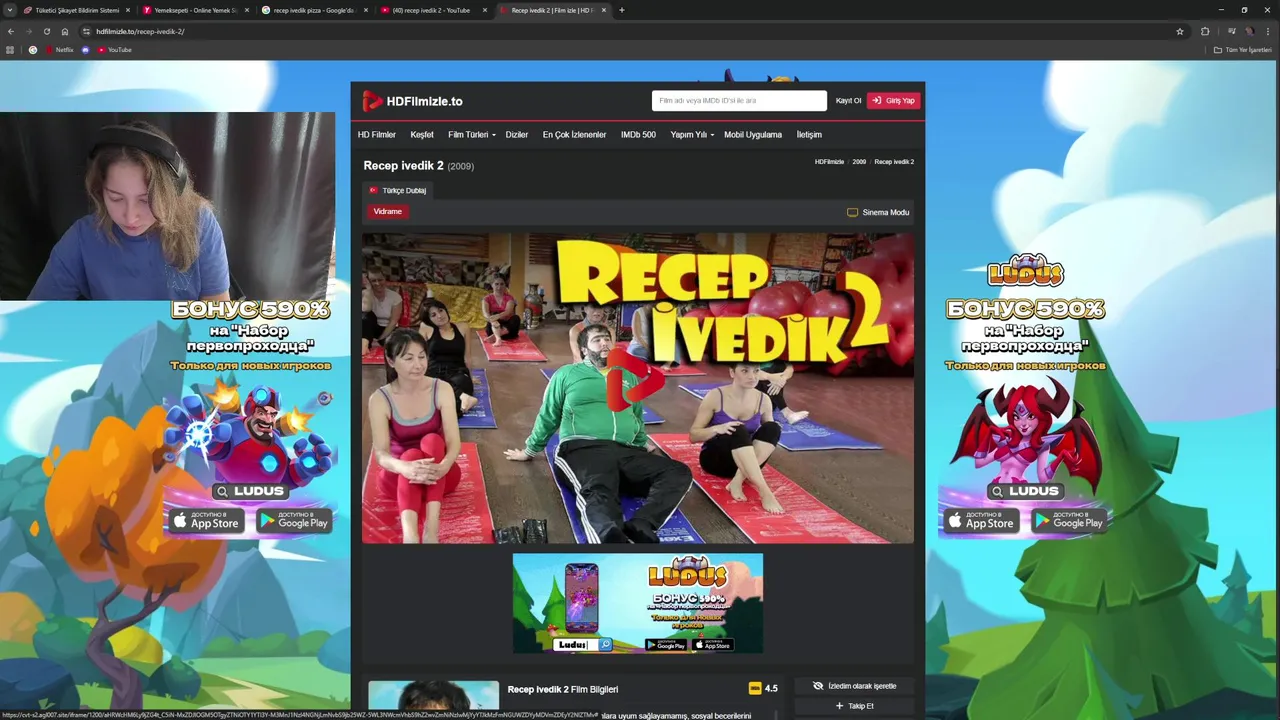Open the İletişim menu item
This screenshot has height=720, width=1280.
pyautogui.click(x=809, y=135)
